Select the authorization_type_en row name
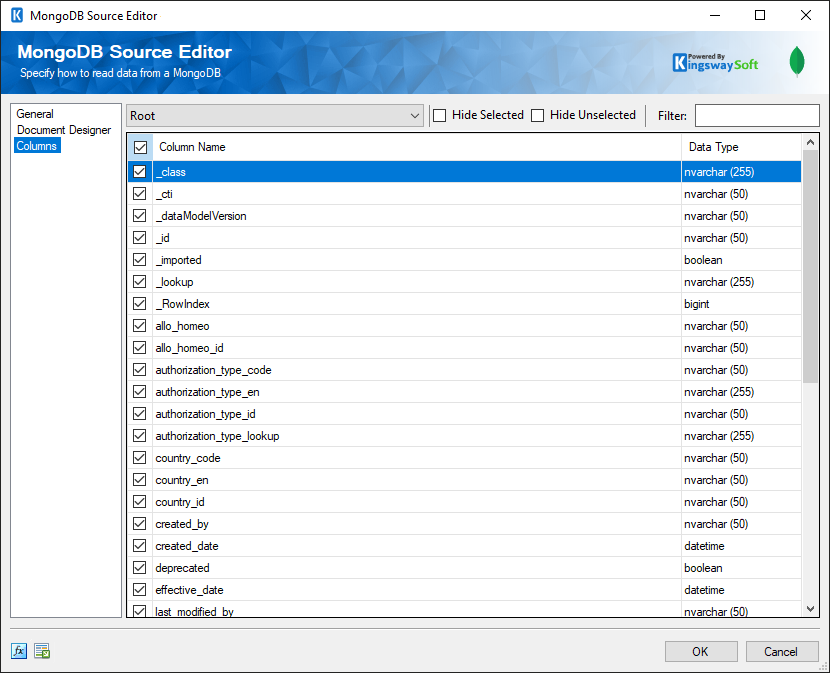The width and height of the screenshot is (830, 673). click(x=208, y=392)
